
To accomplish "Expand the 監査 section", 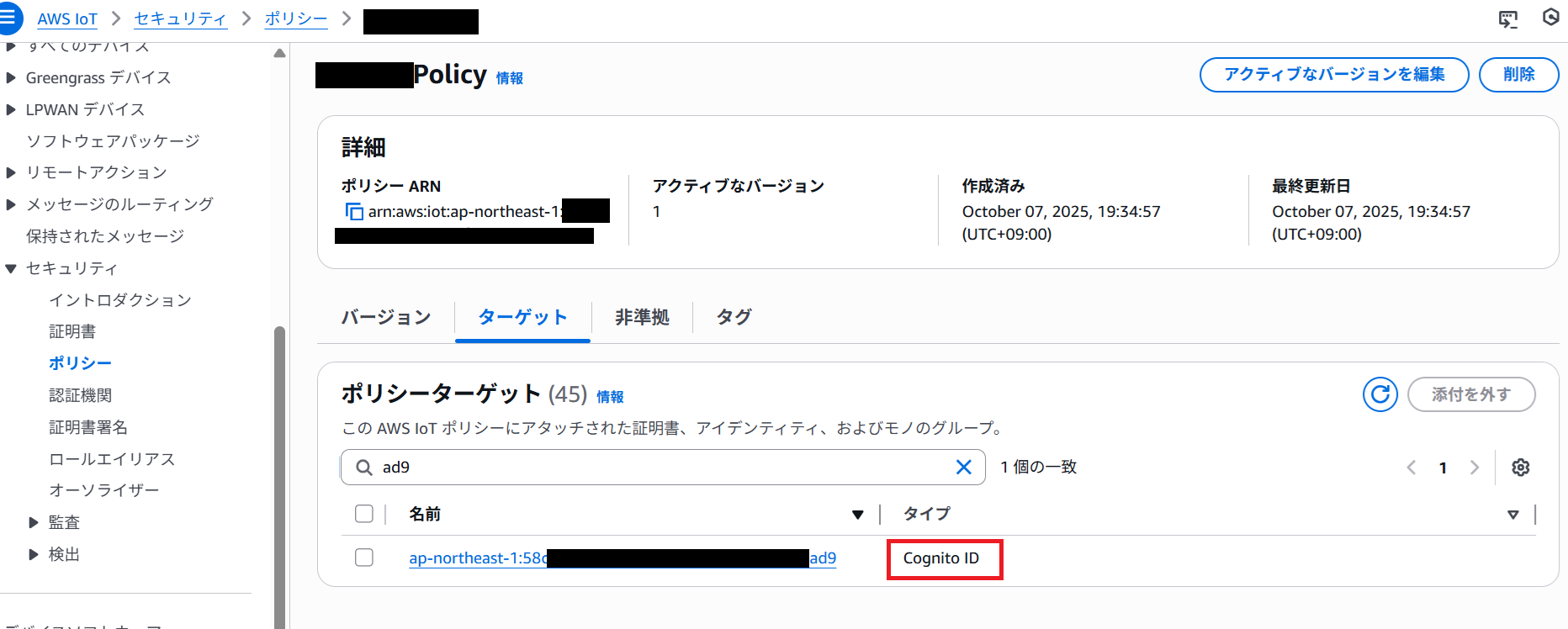I will point(34,523).
